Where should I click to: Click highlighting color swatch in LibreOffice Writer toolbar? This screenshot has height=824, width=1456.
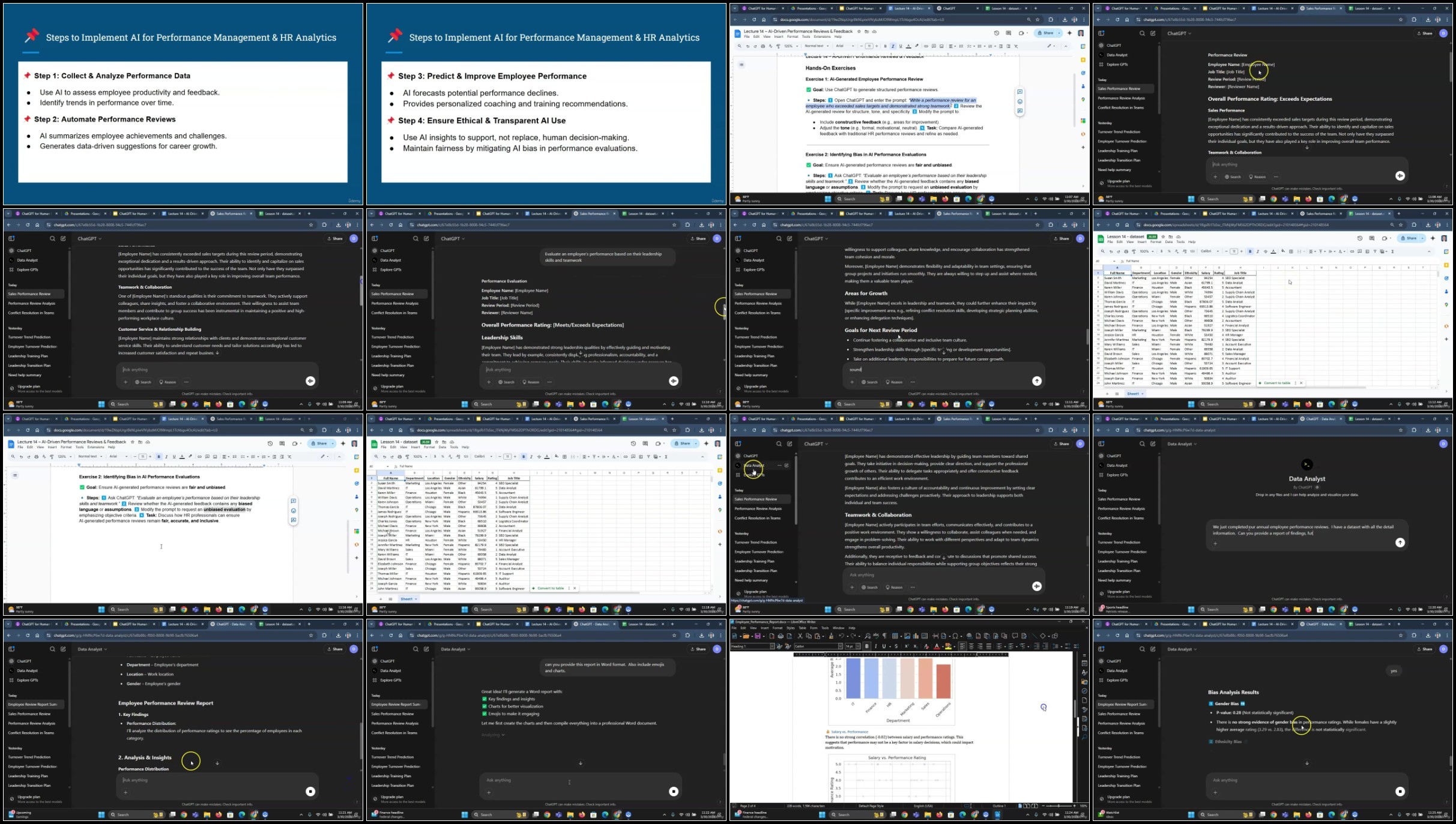click(x=948, y=646)
